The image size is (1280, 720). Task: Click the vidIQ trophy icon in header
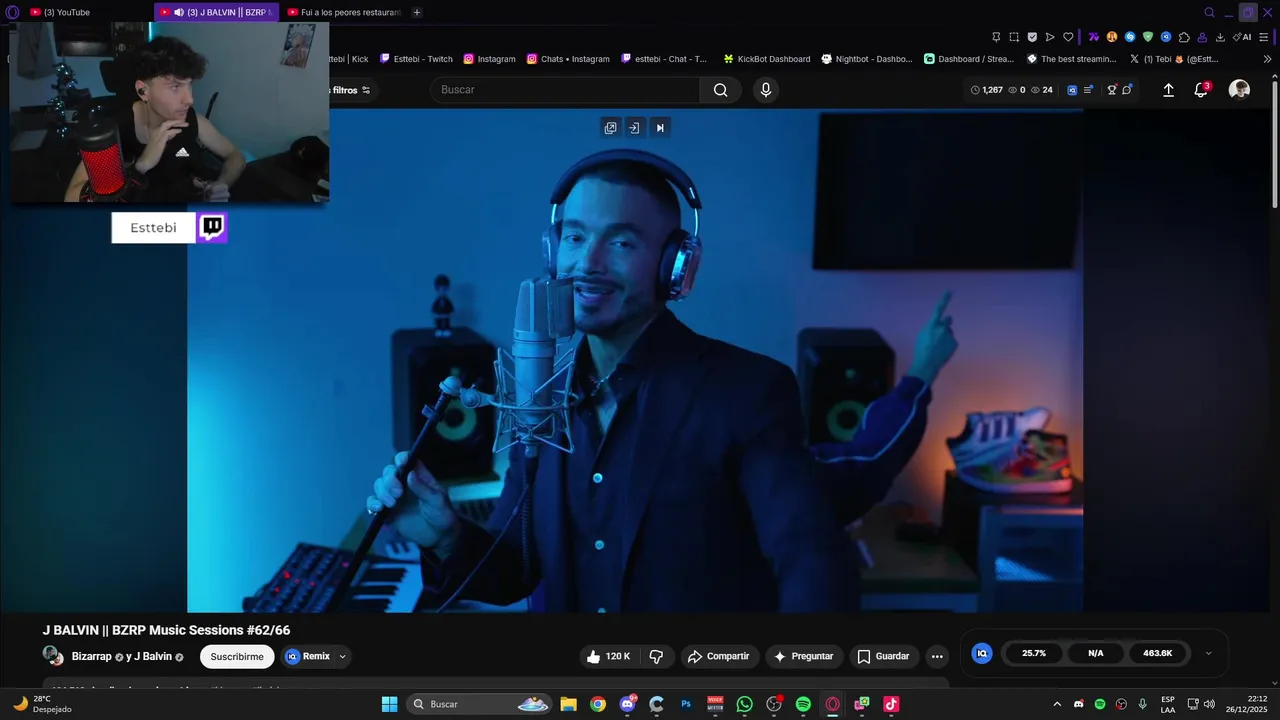[1111, 90]
